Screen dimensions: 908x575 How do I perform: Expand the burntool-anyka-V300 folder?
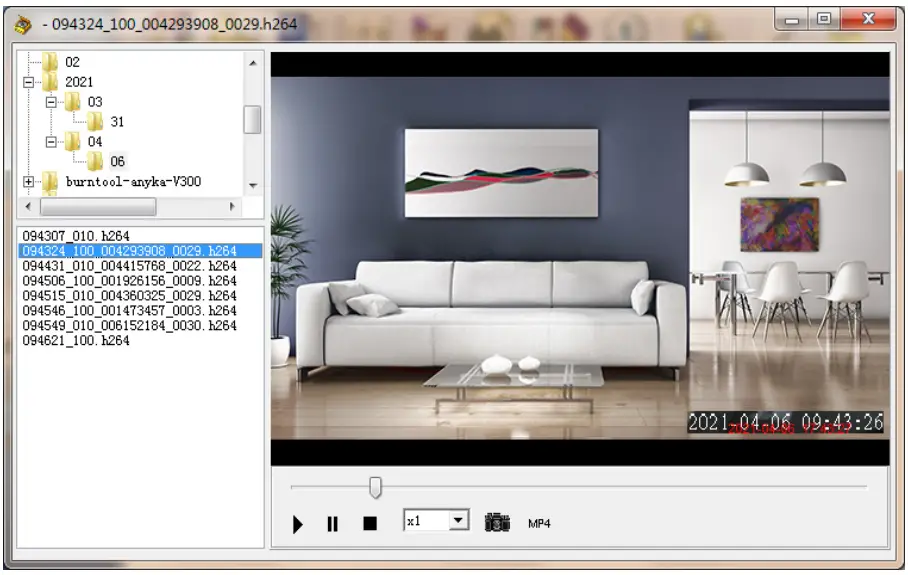coord(28,182)
